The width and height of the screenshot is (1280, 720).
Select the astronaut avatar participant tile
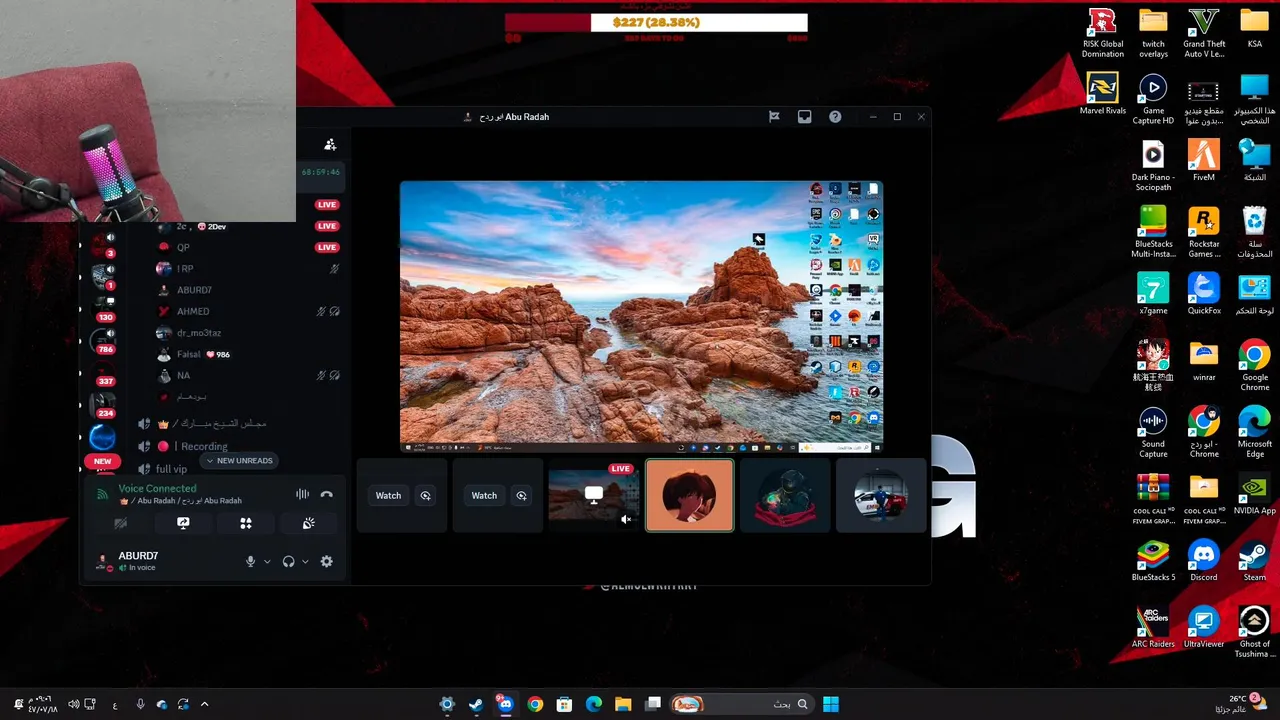coord(785,495)
